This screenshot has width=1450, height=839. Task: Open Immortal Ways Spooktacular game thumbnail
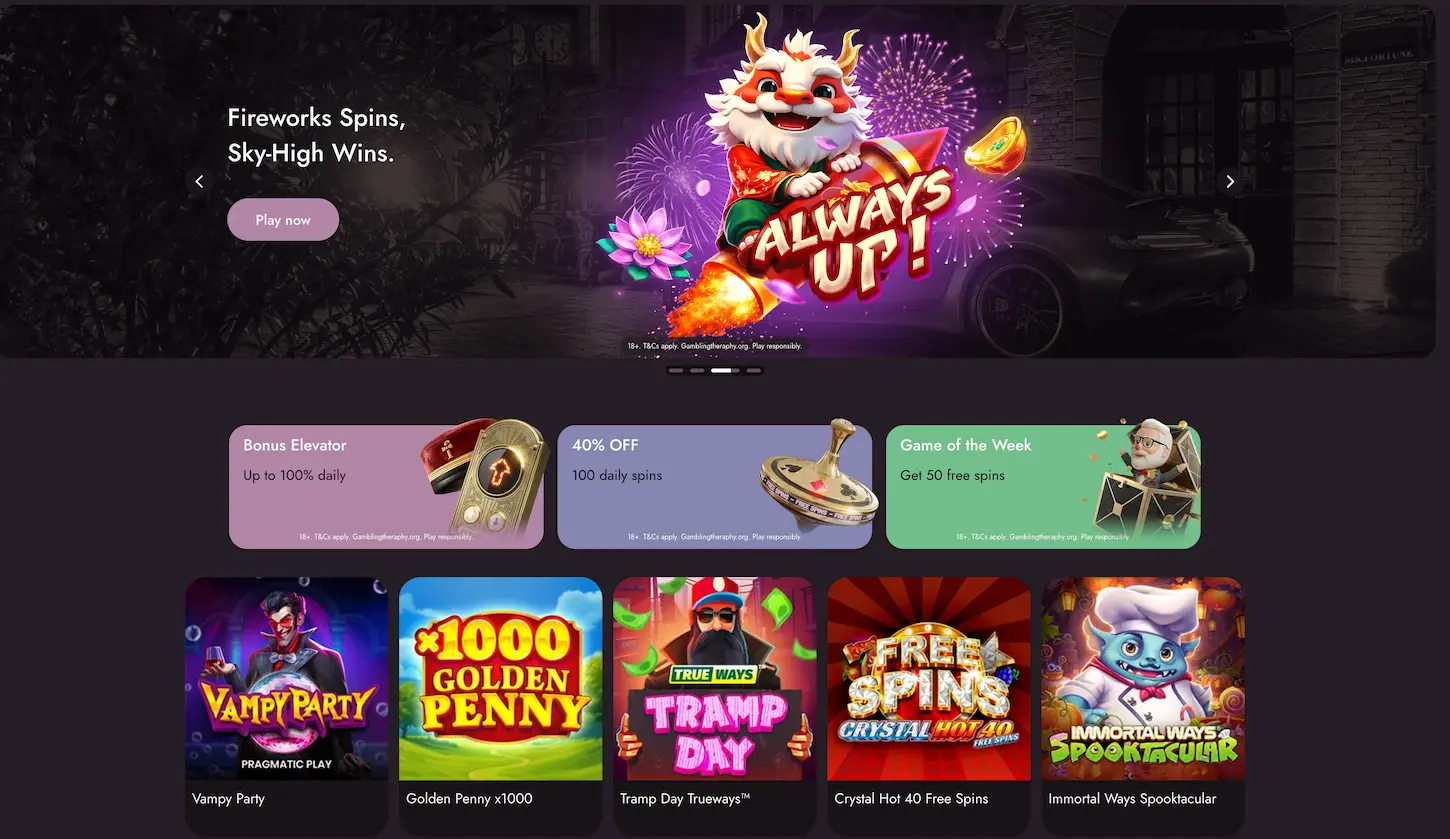click(1143, 679)
